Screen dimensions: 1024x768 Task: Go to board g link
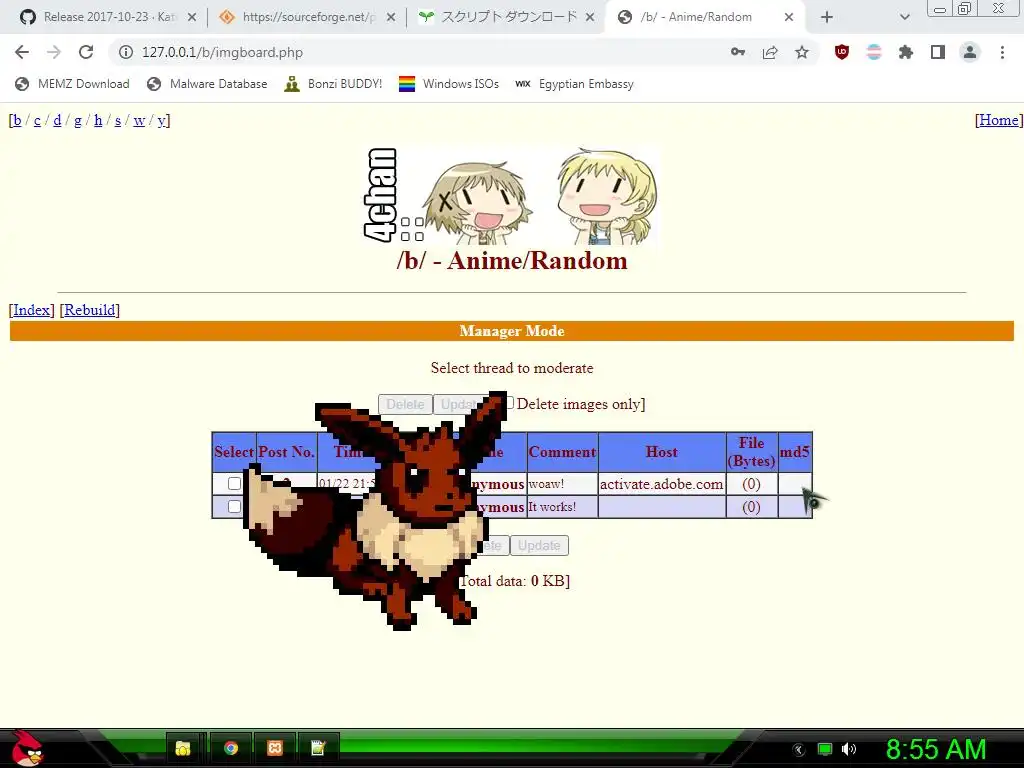tap(78, 120)
